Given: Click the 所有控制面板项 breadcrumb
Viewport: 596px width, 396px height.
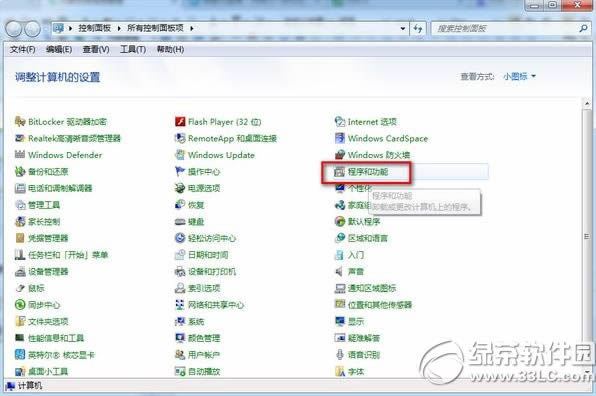Looking at the screenshot, I should pyautogui.click(x=155, y=28).
